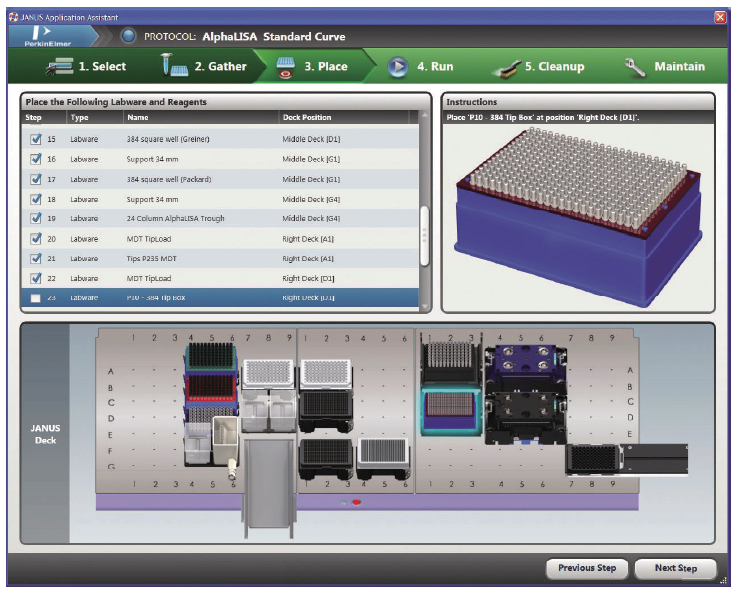
Task: Click the Step column header
Action: [x=33, y=117]
